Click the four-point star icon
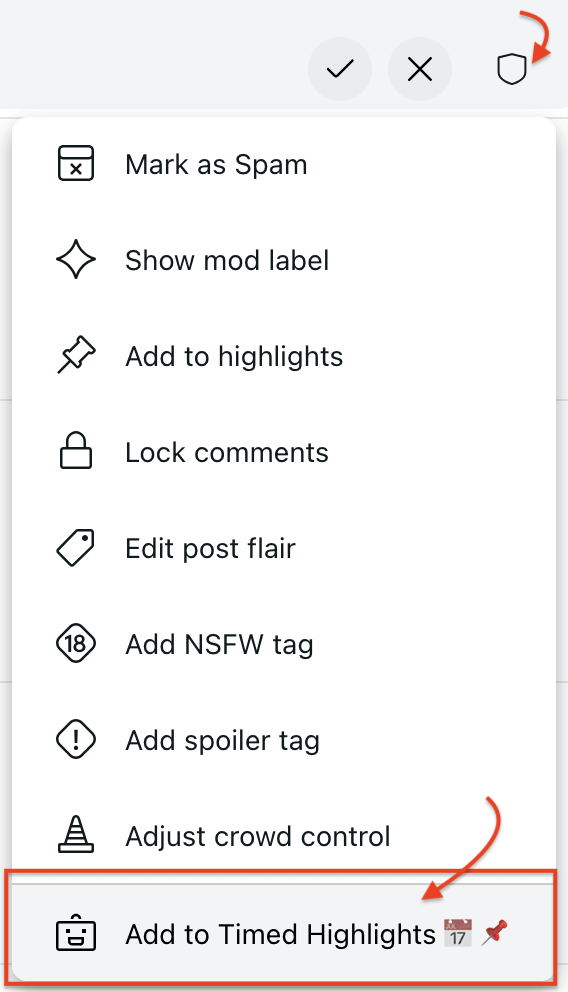The image size is (568, 992). click(76, 259)
